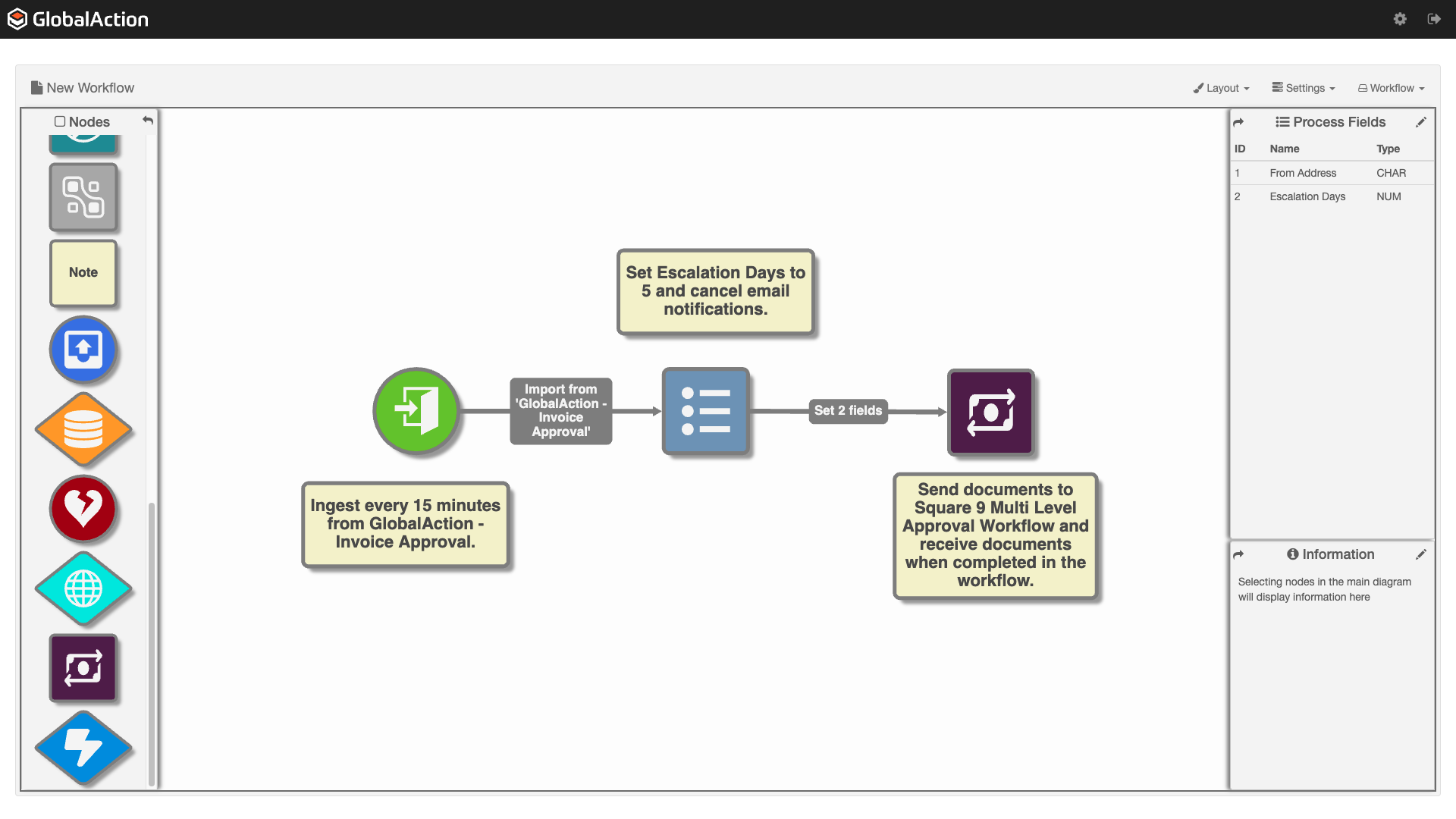Select the Square 9 workflow node icon

(x=990, y=410)
